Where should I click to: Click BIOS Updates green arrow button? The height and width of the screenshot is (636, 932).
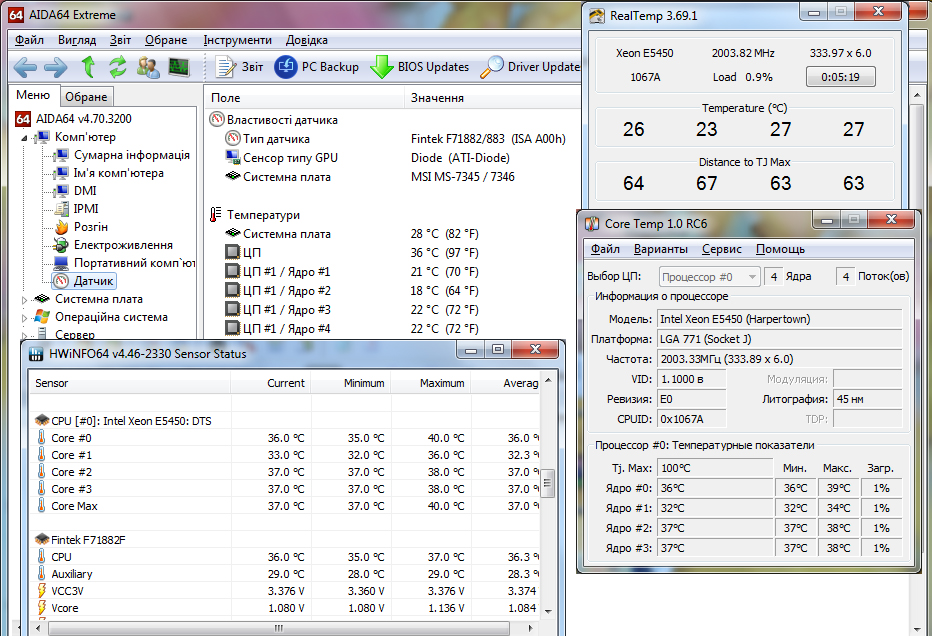pyautogui.click(x=420, y=67)
